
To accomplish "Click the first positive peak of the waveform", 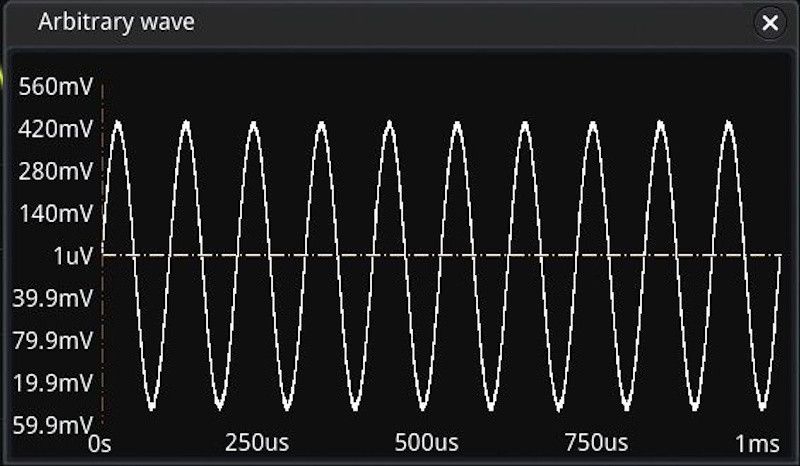I will (118, 123).
